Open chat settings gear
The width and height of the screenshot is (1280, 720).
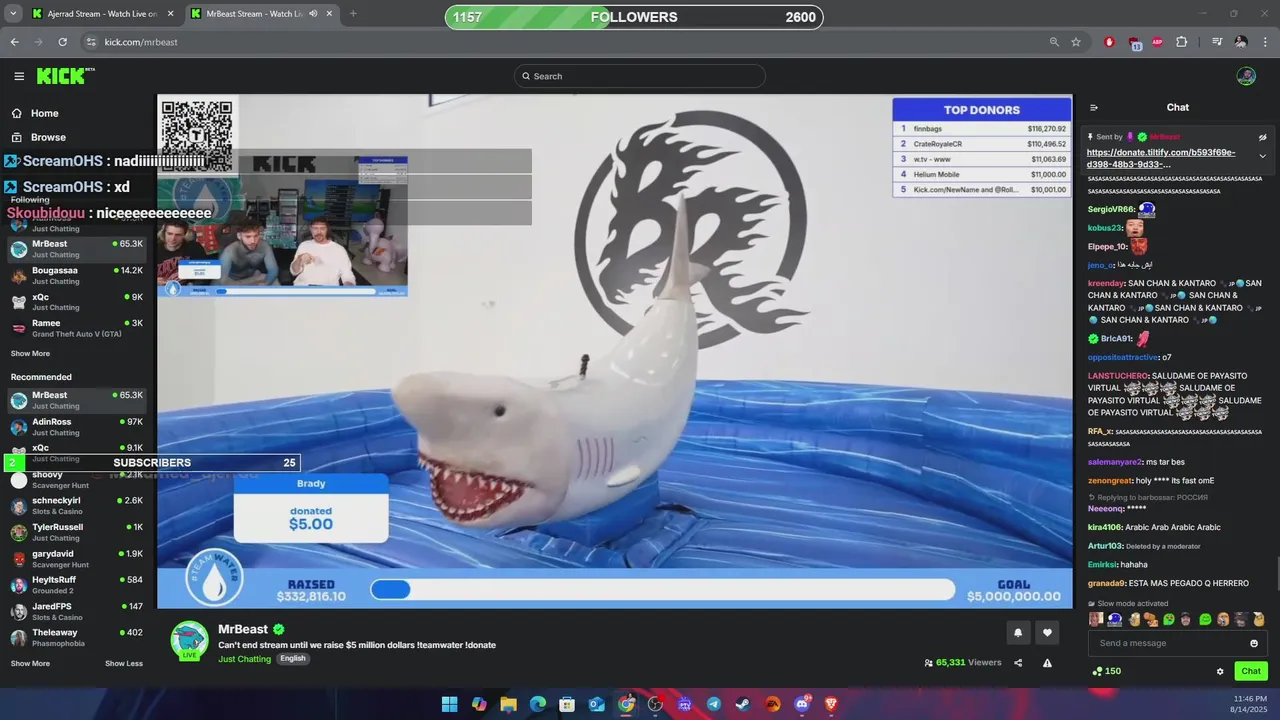[1220, 671]
